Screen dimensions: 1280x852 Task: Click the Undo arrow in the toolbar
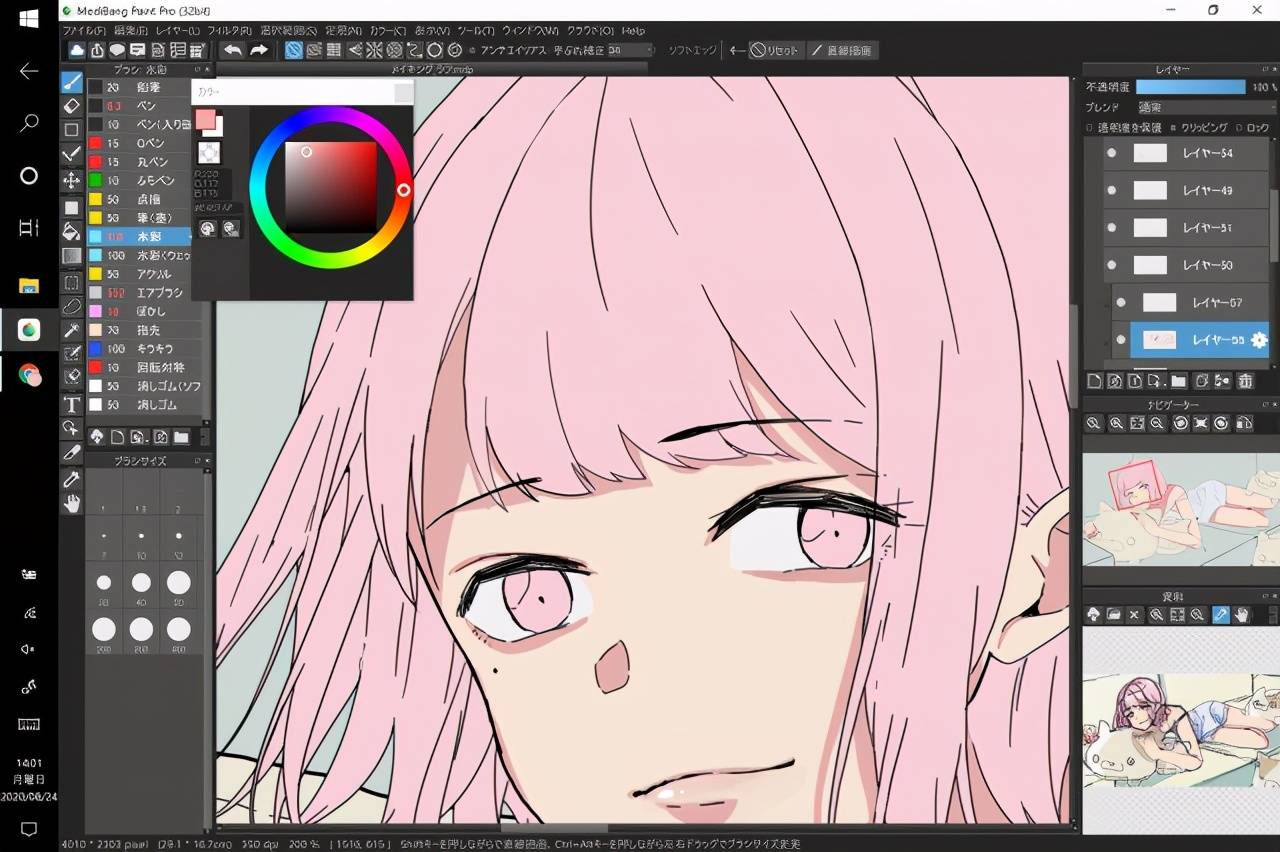tap(233, 50)
